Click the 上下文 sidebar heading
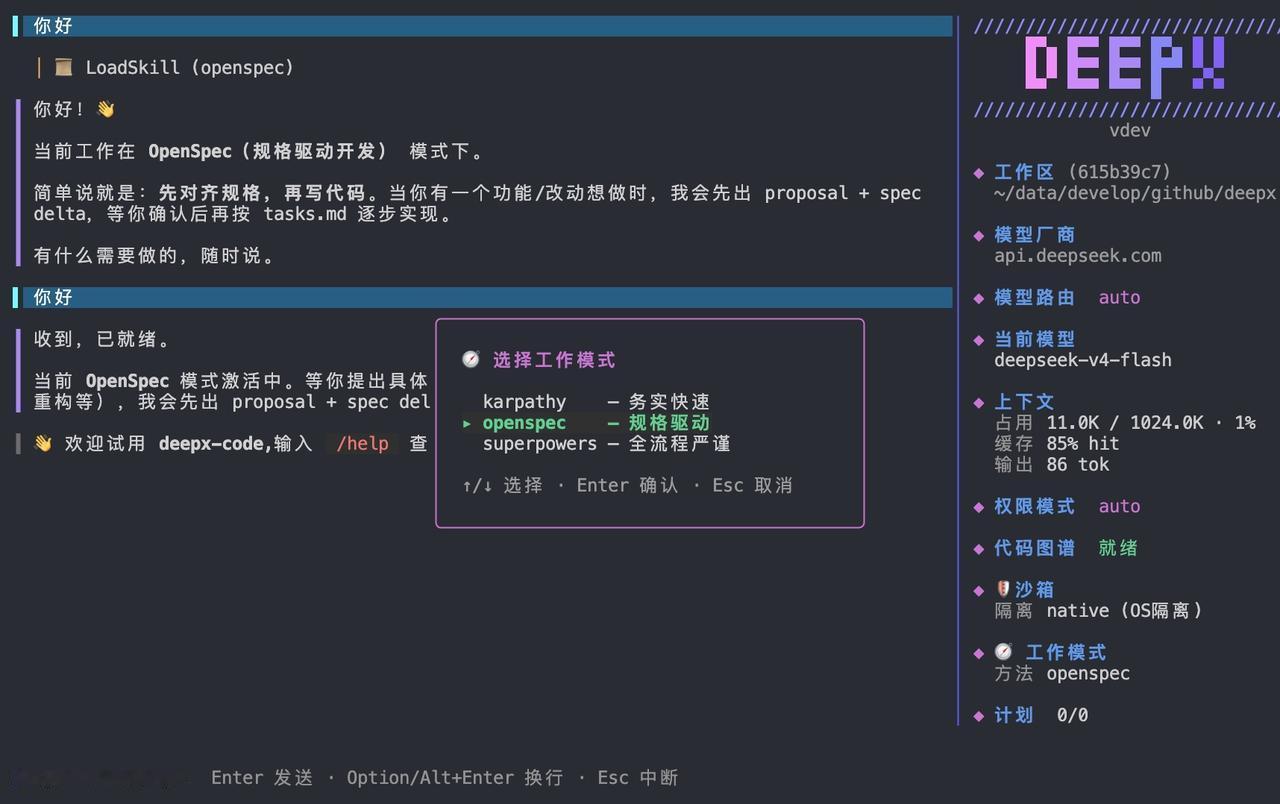 click(x=1024, y=402)
